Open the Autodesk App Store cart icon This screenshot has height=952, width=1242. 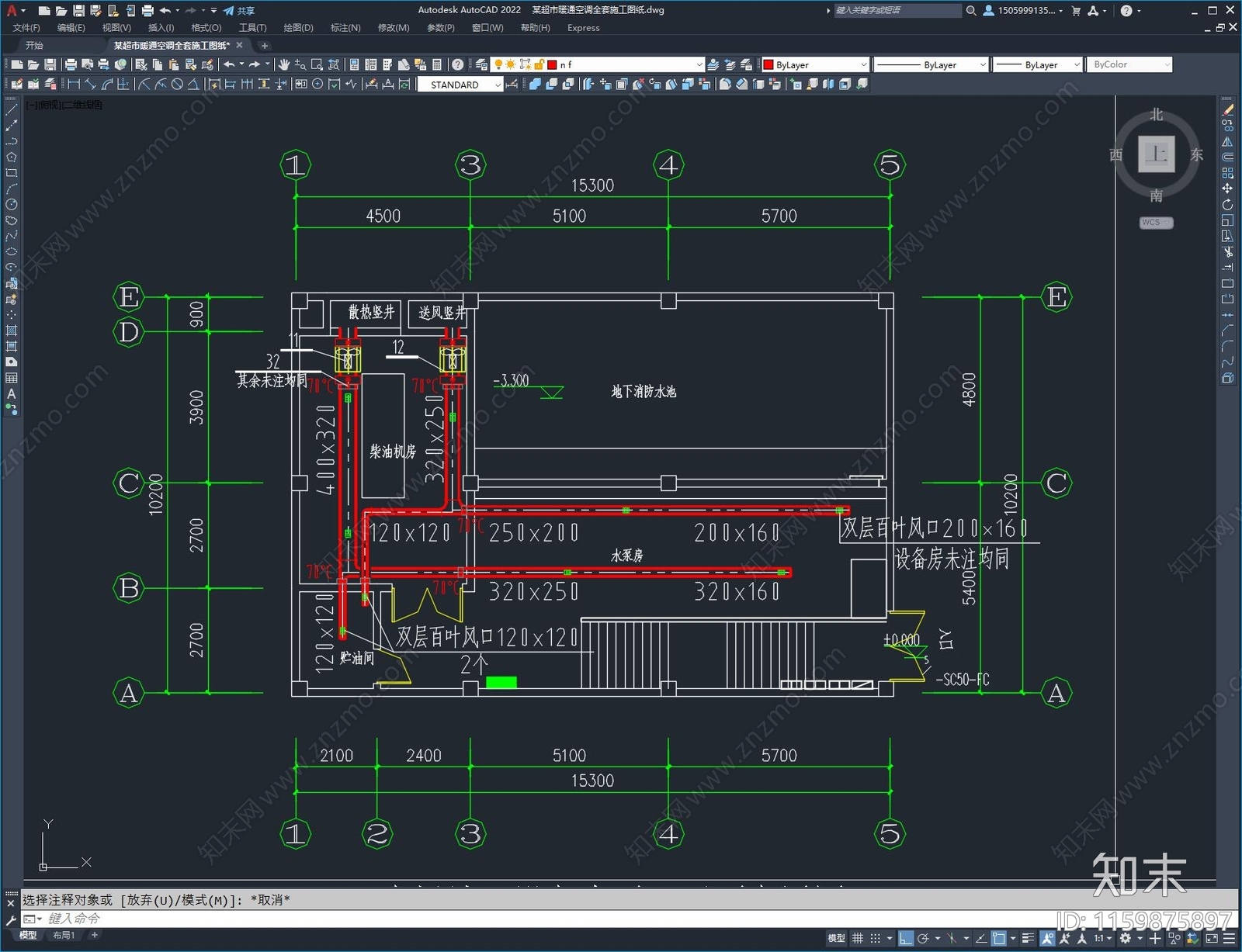(1076, 11)
